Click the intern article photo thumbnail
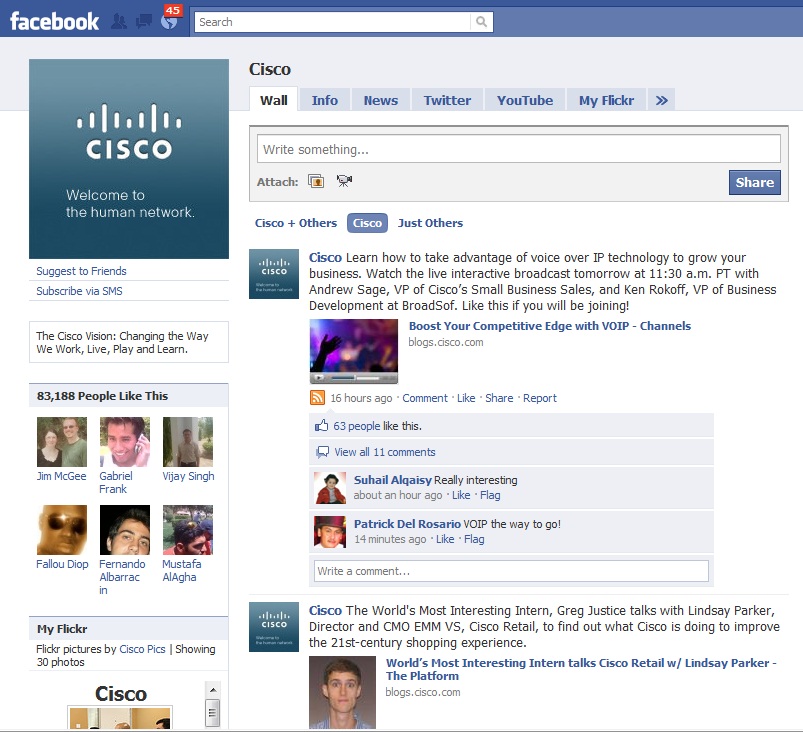The height and width of the screenshot is (732, 803). click(342, 693)
